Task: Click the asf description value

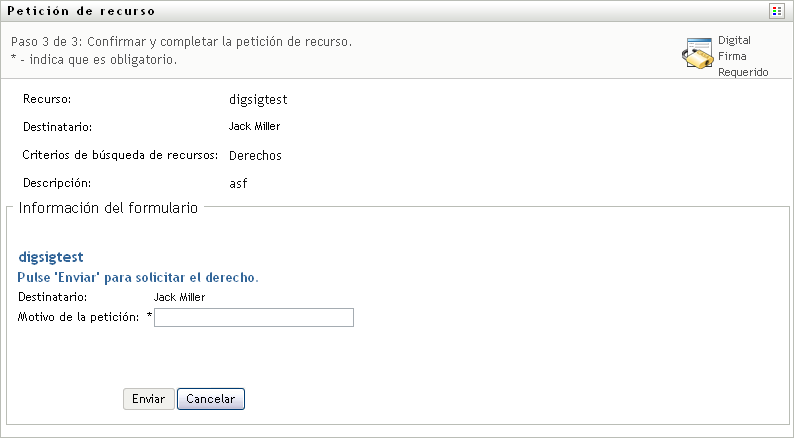Action: (x=238, y=184)
